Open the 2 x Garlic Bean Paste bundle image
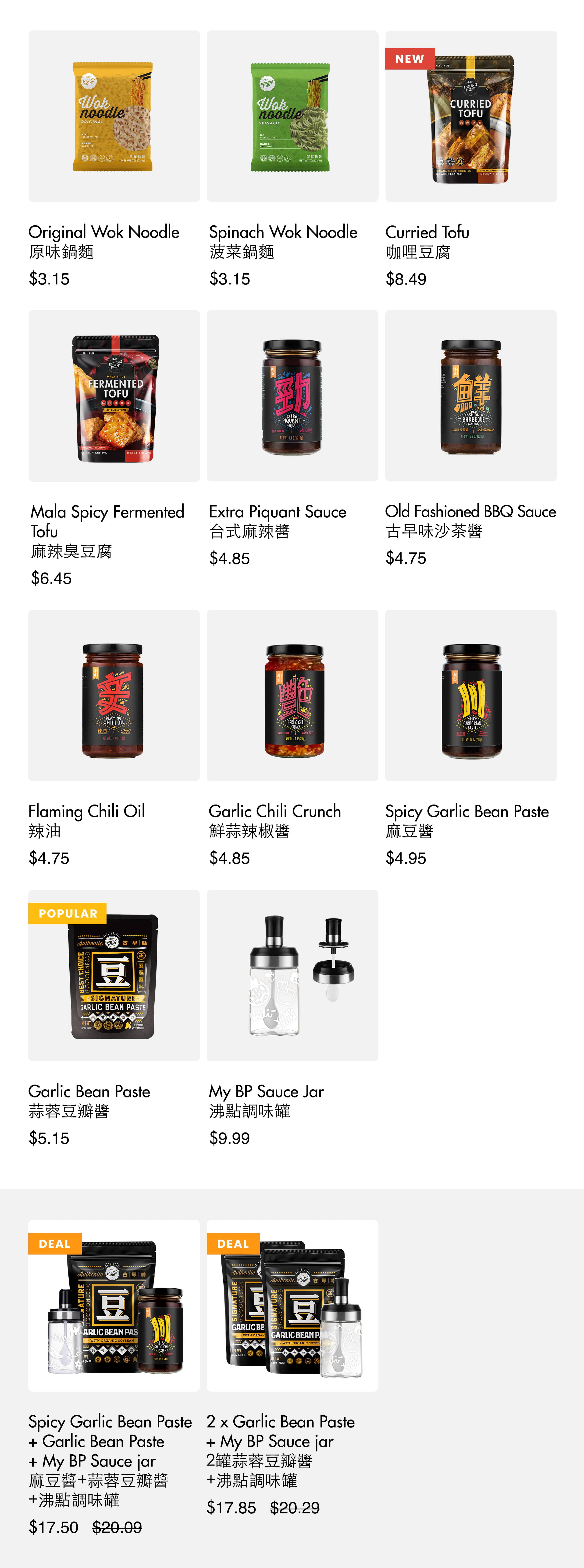The image size is (584, 1568). click(x=292, y=1305)
